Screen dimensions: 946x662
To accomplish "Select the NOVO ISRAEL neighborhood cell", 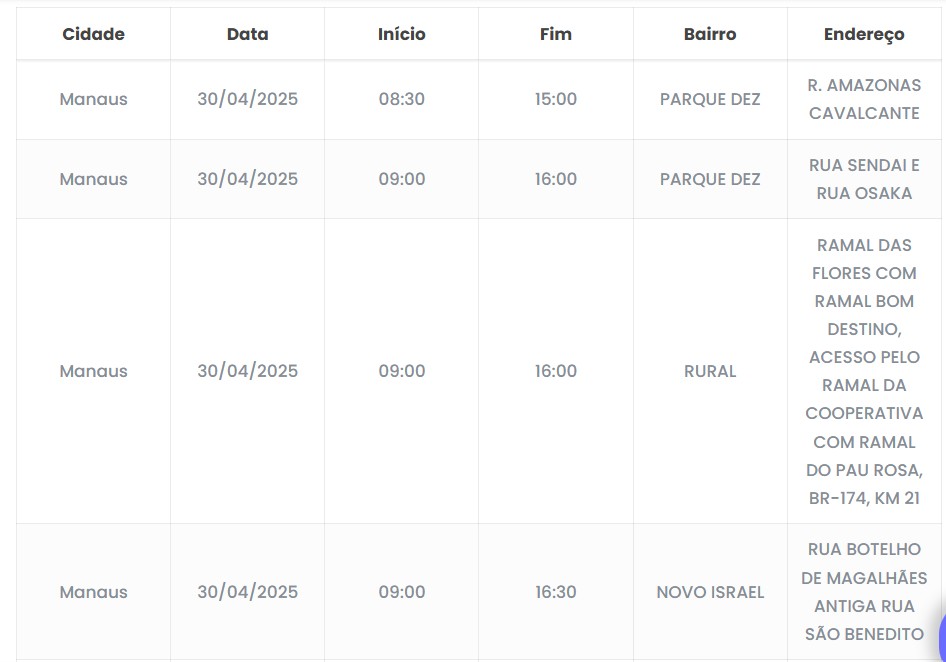I will pos(710,592).
